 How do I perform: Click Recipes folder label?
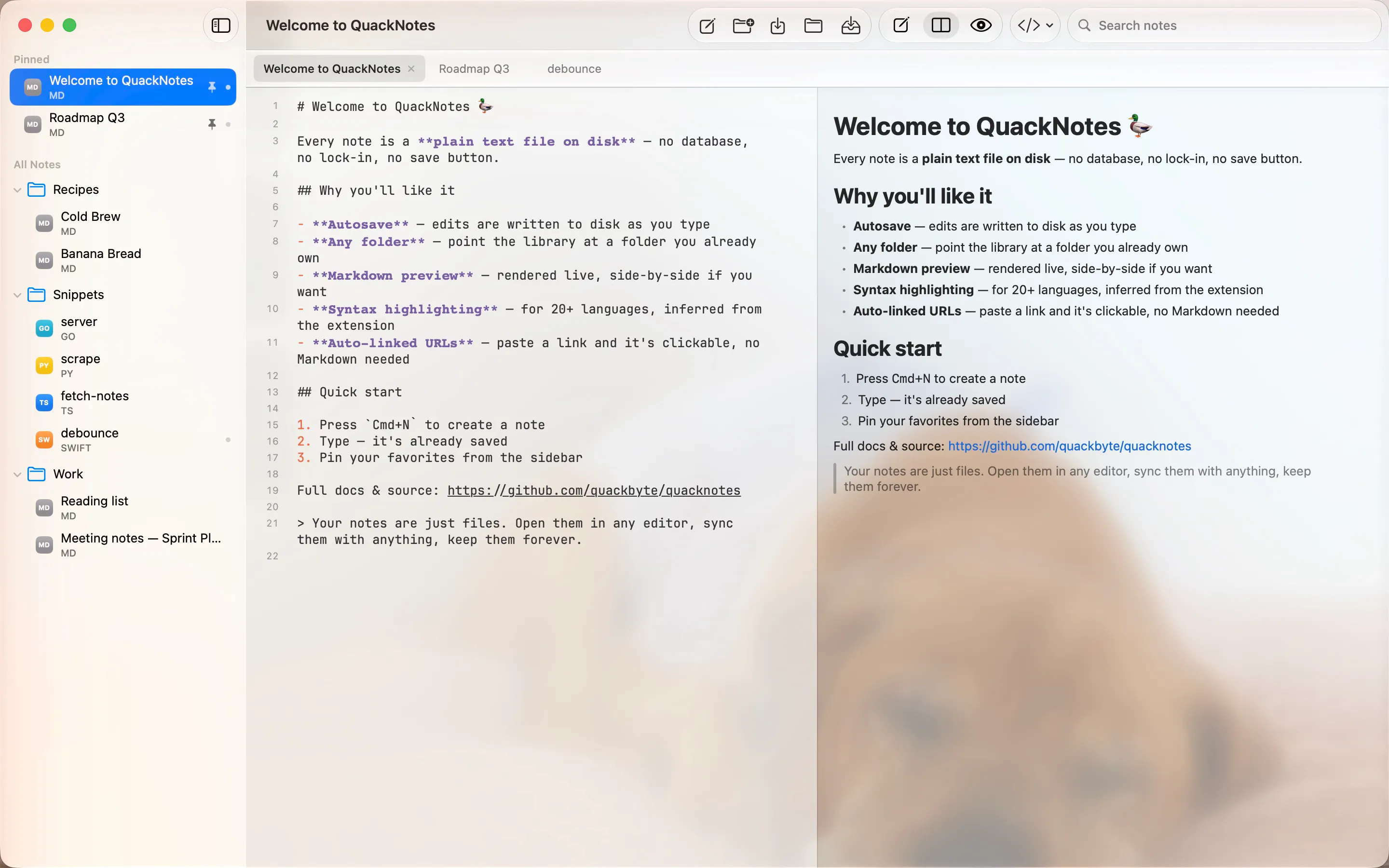[x=76, y=190]
